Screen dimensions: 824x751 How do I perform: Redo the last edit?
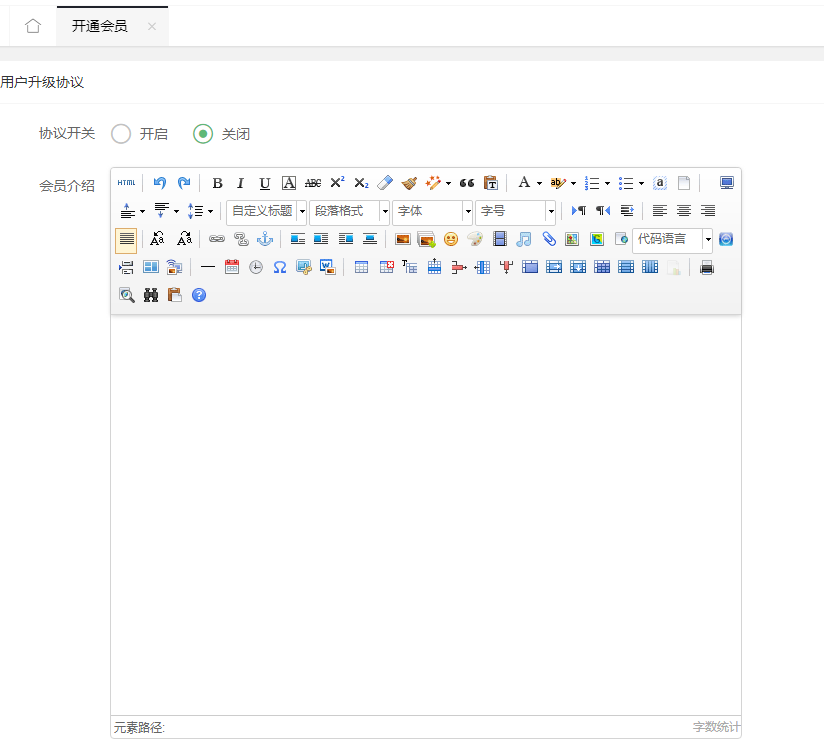(x=184, y=183)
